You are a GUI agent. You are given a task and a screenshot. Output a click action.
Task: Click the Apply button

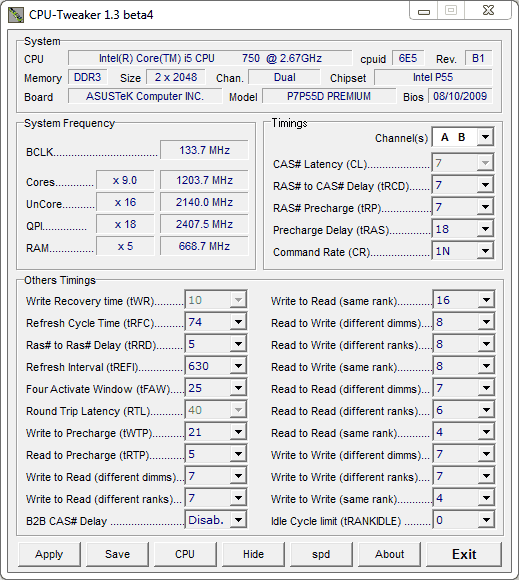49,554
